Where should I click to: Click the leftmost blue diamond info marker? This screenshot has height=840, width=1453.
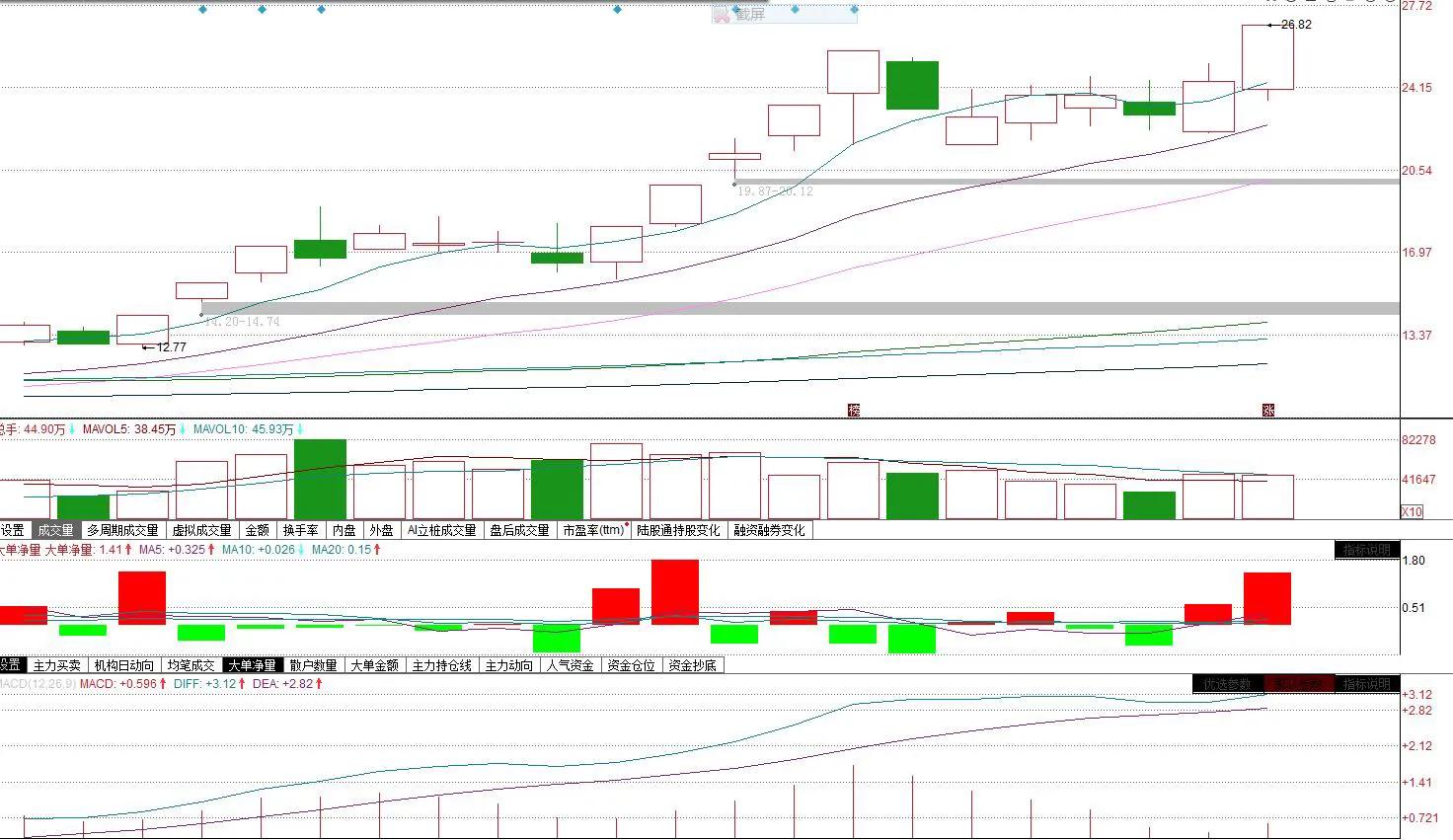[202, 10]
